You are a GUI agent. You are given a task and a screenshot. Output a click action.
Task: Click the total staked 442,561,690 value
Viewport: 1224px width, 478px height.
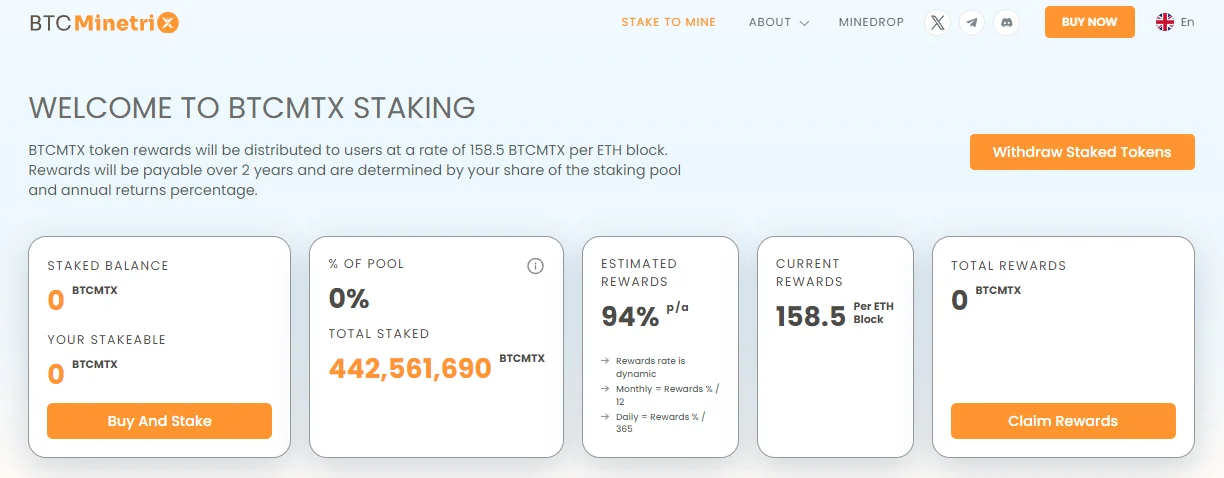(410, 369)
